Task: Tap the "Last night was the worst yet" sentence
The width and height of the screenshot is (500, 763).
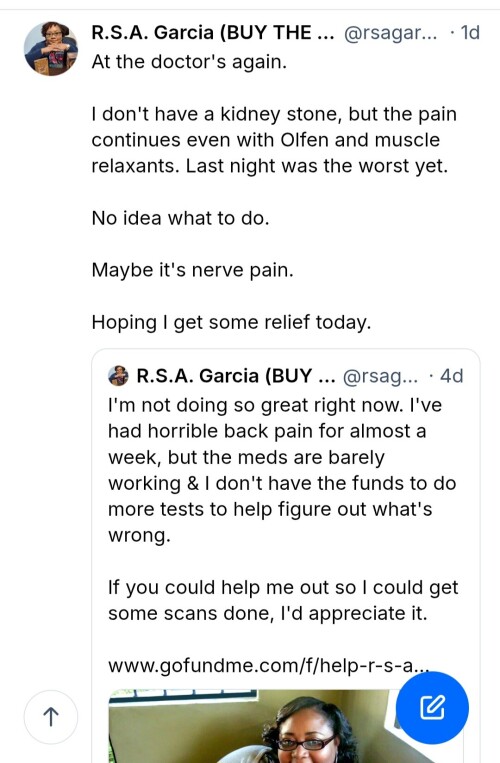Action: tap(317, 166)
